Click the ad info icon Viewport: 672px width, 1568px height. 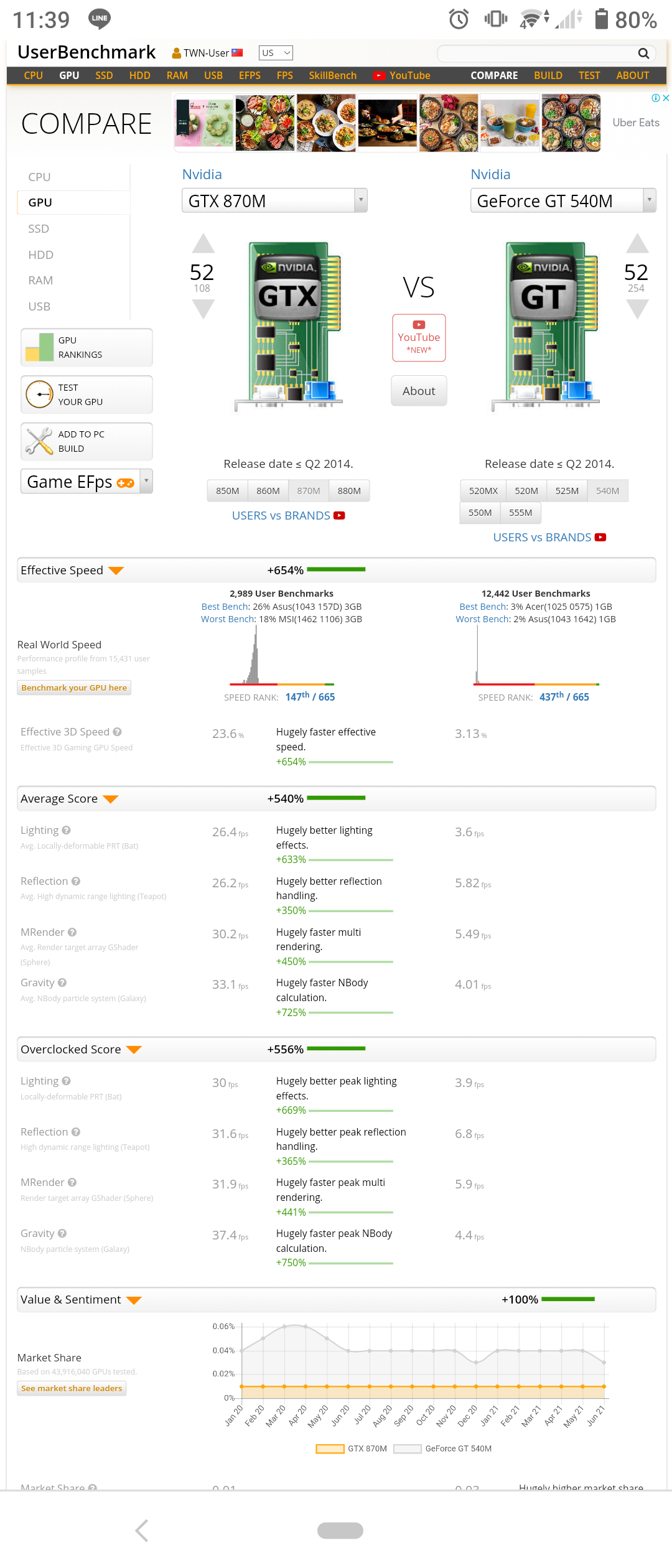(x=655, y=98)
